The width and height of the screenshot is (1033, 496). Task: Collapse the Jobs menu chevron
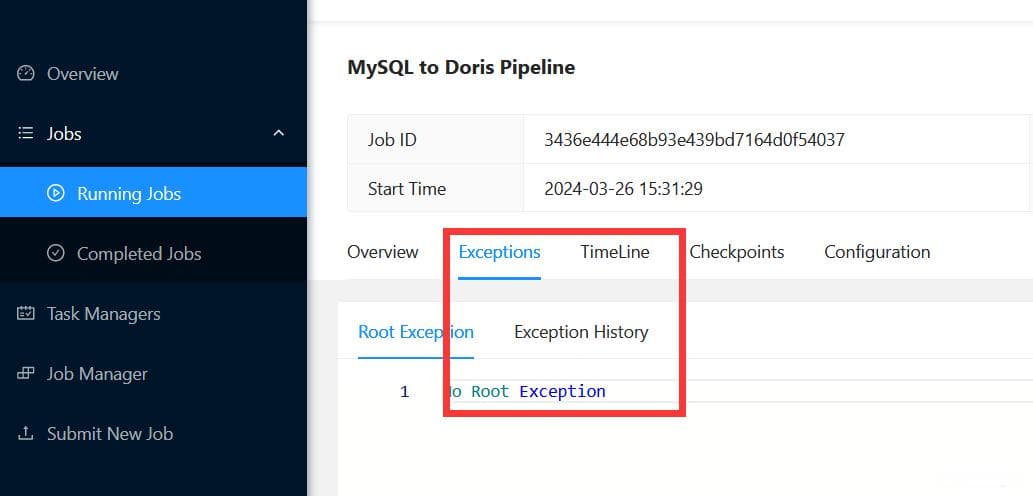coord(279,133)
